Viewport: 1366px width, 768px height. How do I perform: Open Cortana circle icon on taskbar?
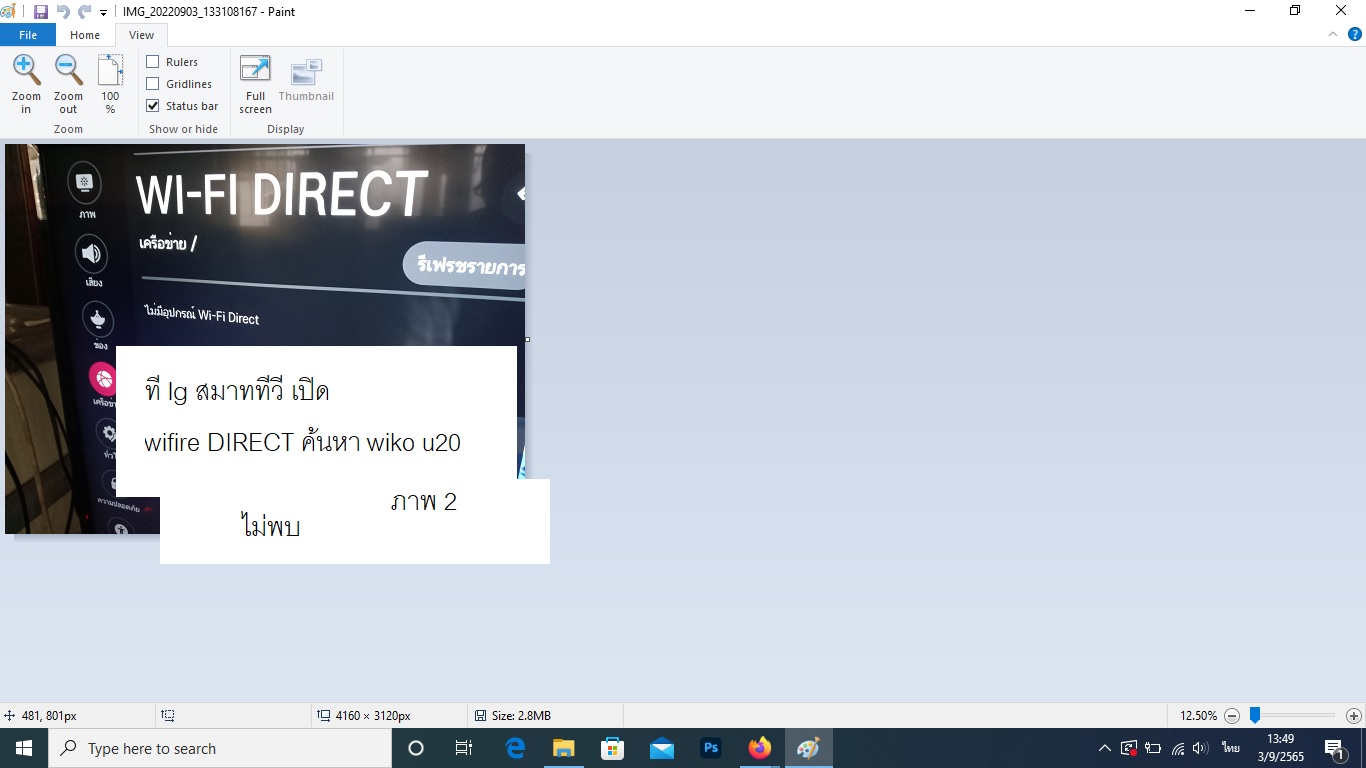point(416,748)
